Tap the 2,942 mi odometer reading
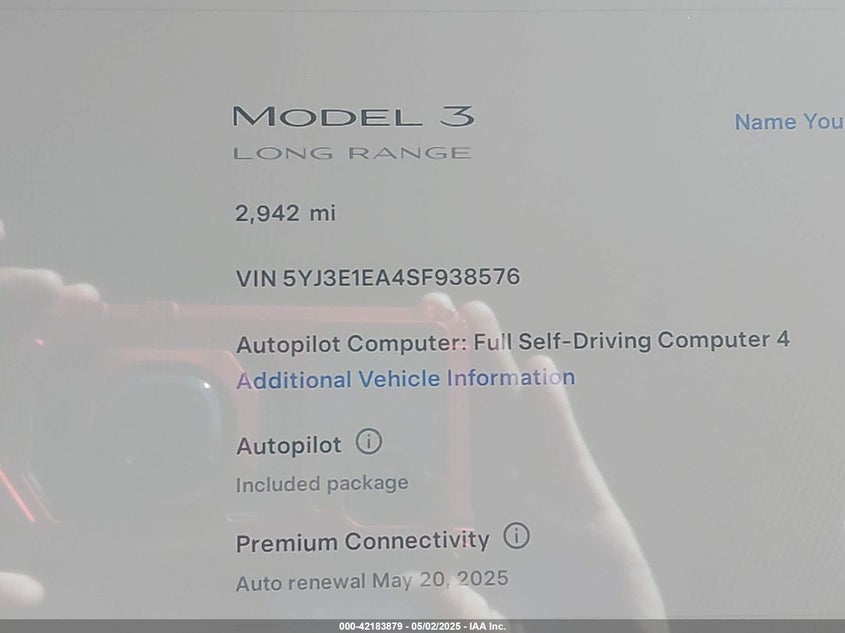This screenshot has height=633, width=845. [285, 213]
